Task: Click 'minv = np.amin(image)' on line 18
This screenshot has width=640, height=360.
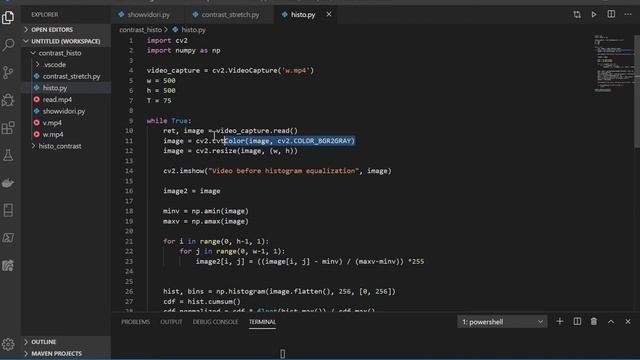Action: point(205,211)
